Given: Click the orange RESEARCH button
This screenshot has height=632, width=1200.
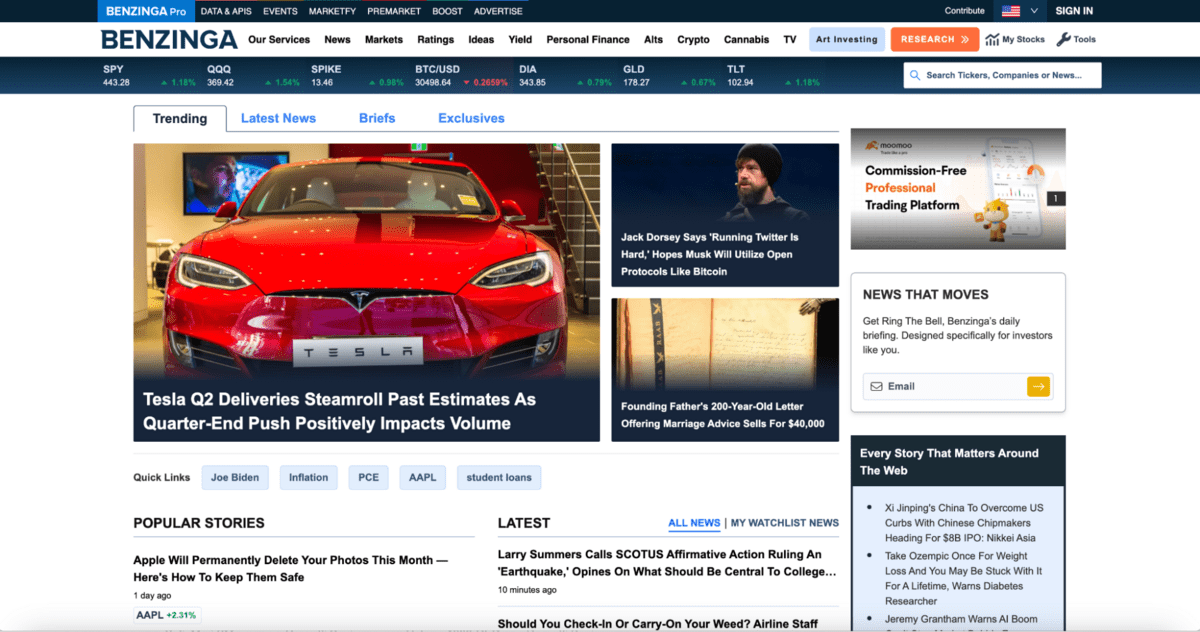Looking at the screenshot, I should (x=934, y=40).
